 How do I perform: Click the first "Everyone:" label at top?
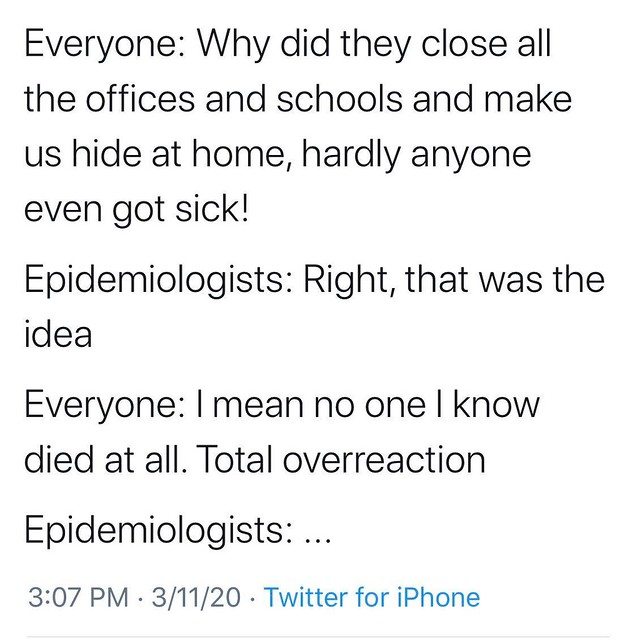[x=100, y=45]
